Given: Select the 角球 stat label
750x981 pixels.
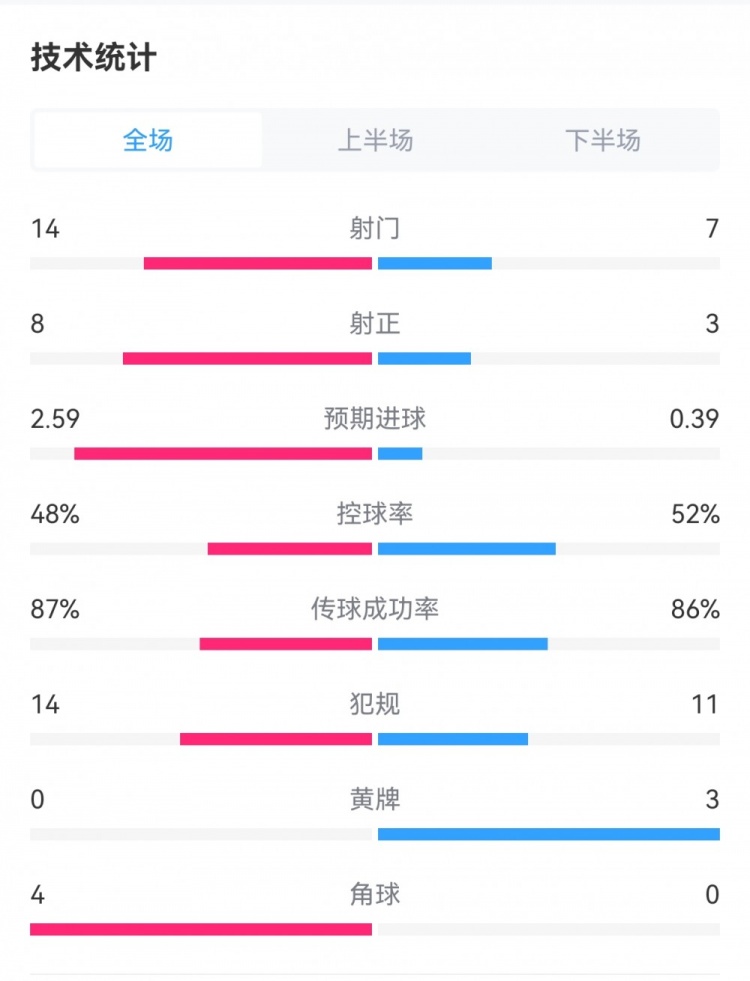Looking at the screenshot, I should click(x=375, y=894).
